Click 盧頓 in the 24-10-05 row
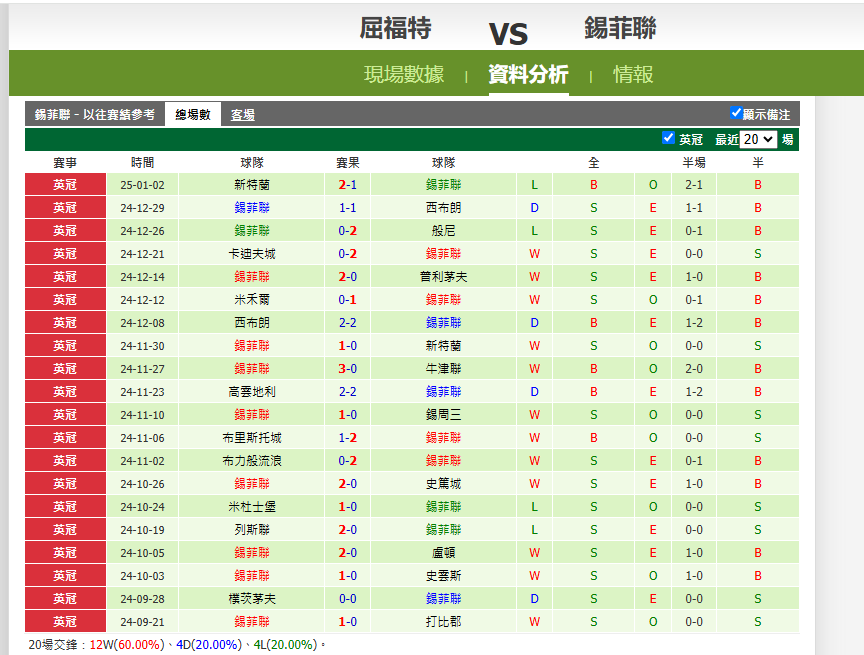 pyautogui.click(x=444, y=553)
